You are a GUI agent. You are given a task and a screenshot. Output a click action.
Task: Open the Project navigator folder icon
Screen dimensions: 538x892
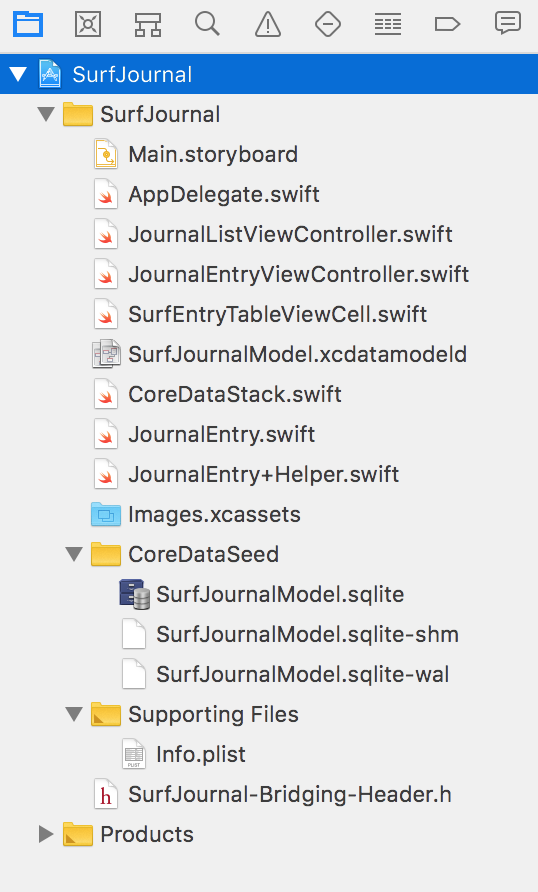[28, 24]
